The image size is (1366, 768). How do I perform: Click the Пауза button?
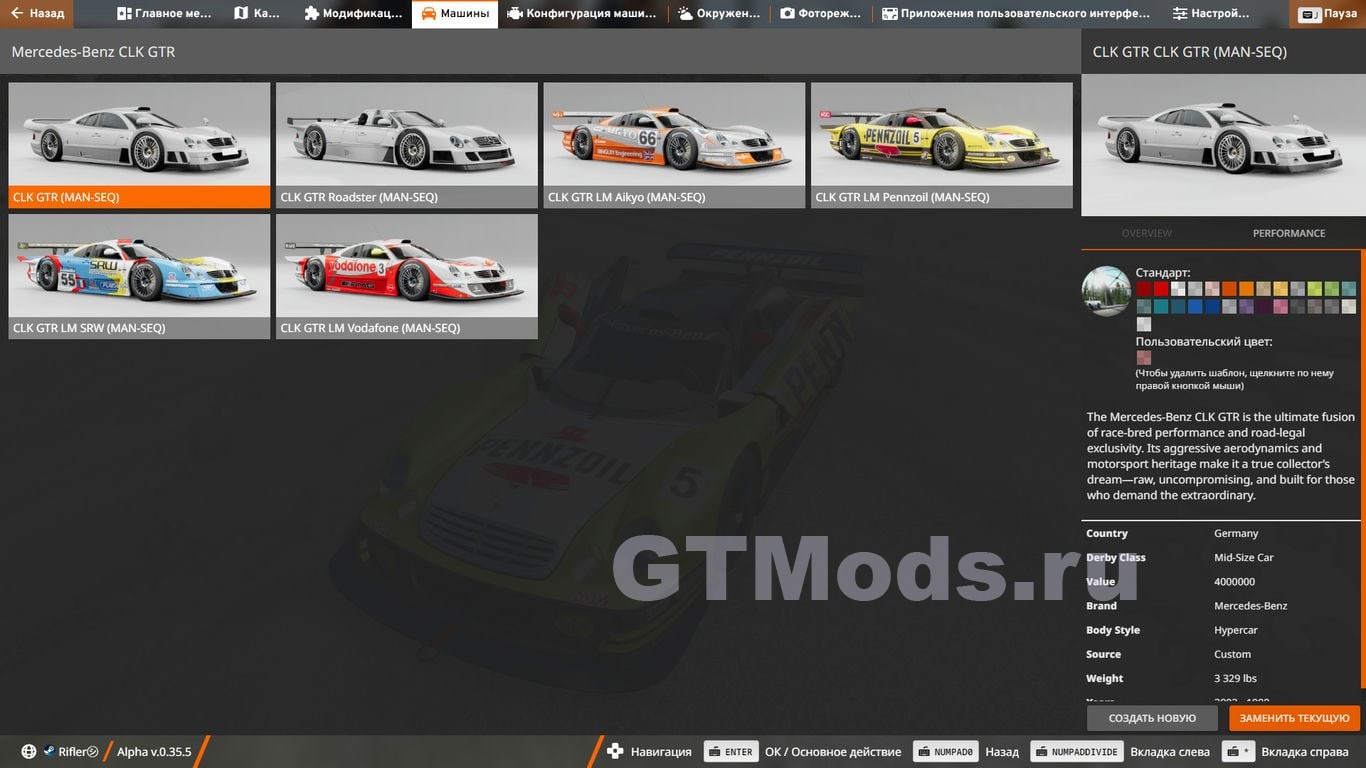pos(1329,14)
